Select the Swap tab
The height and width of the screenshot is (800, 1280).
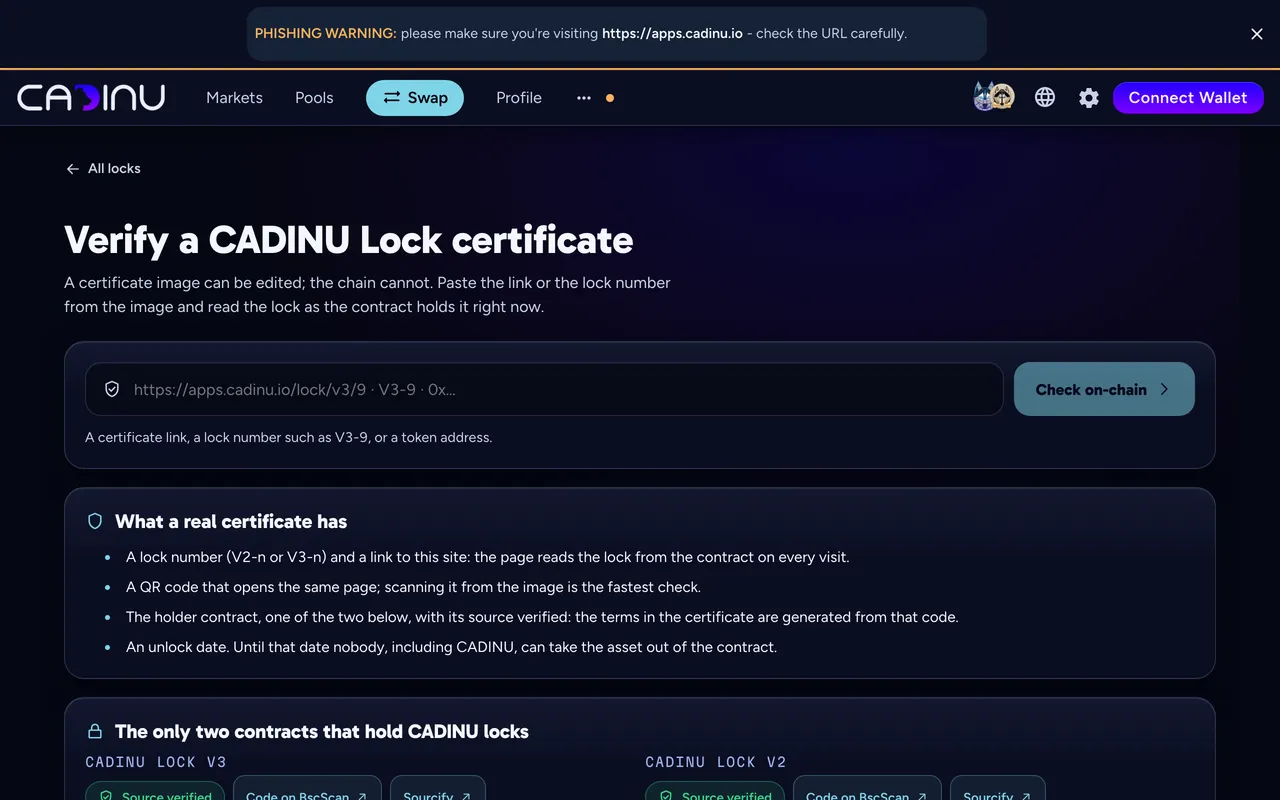415,98
